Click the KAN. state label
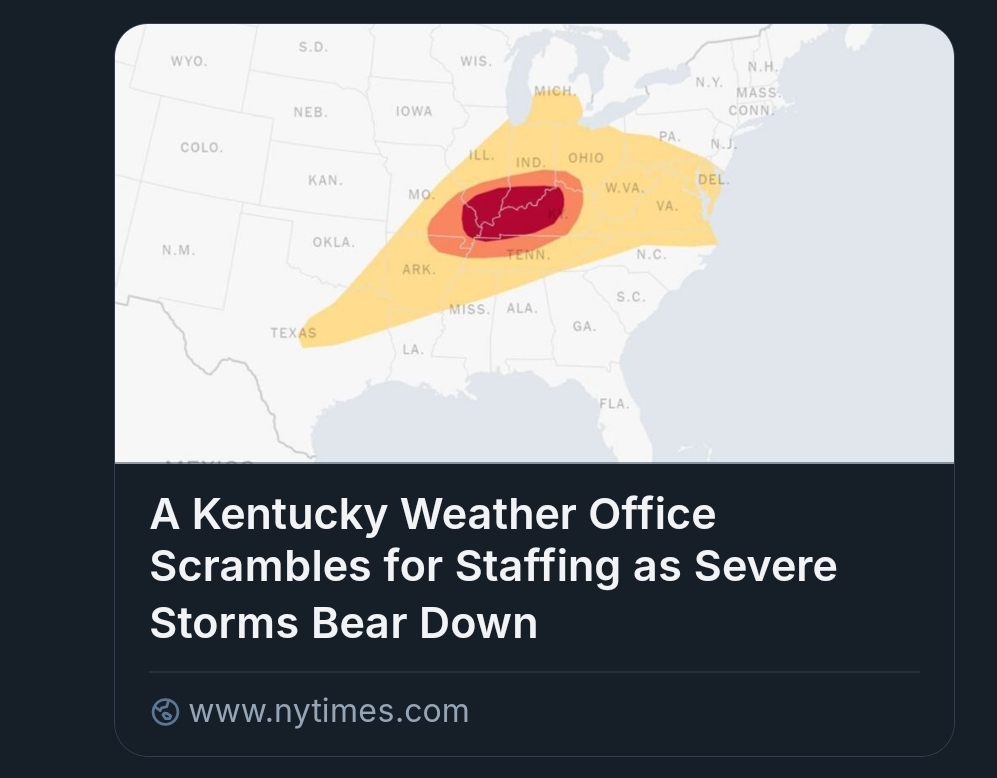The image size is (997, 778). (325, 181)
